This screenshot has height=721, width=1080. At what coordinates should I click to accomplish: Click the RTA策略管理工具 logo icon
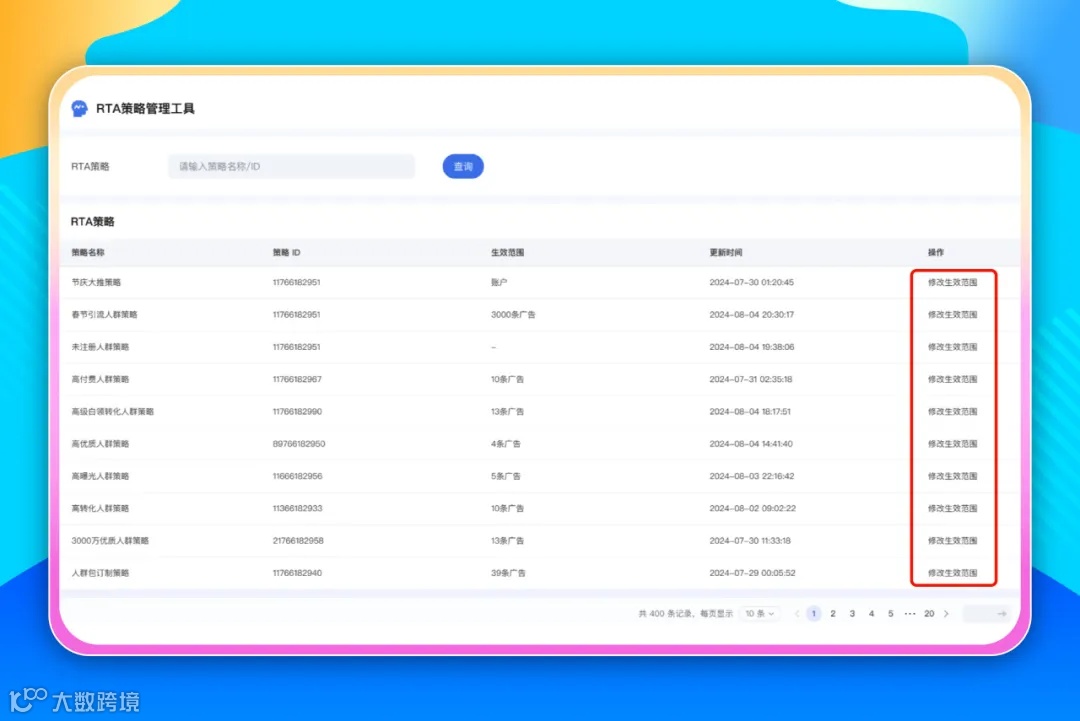pos(79,108)
